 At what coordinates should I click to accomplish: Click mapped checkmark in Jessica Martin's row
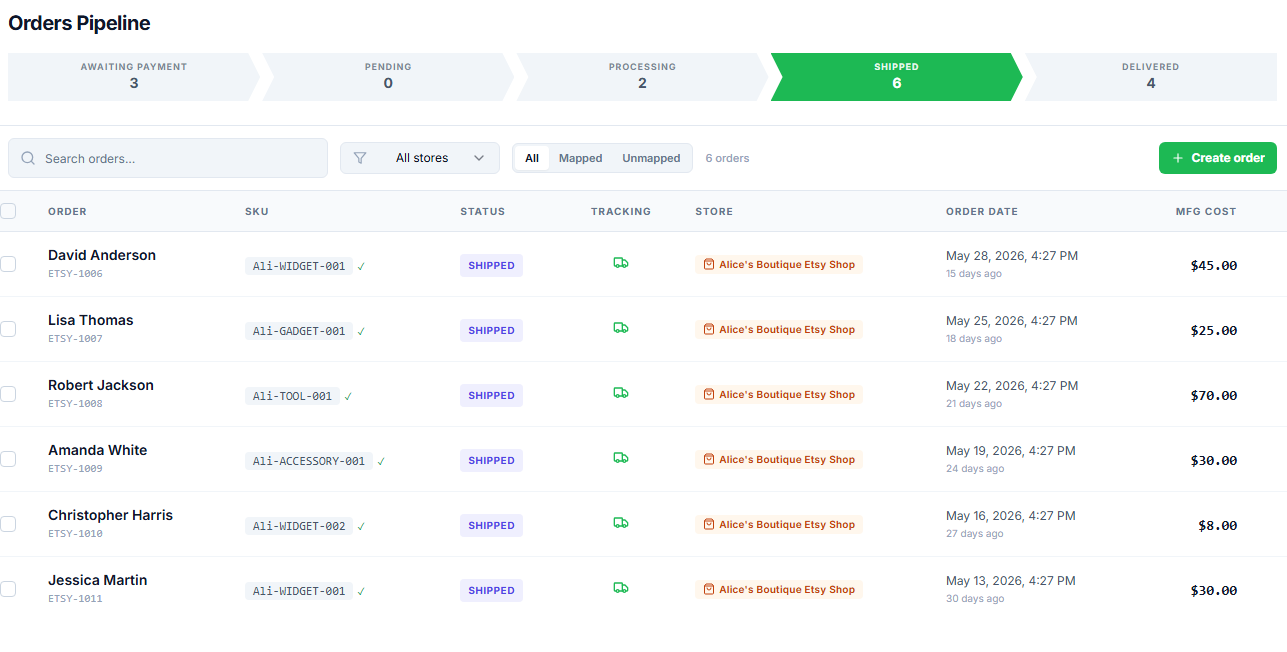coord(361,592)
